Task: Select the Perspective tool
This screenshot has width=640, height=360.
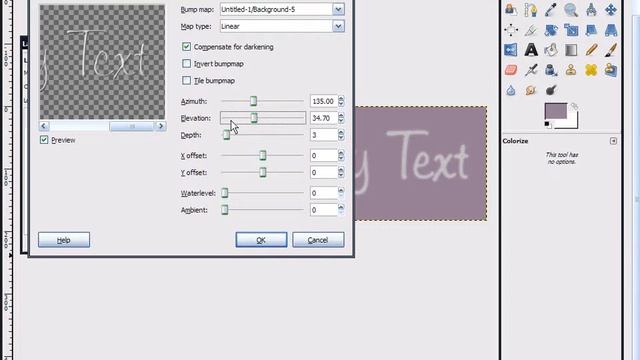Action: [x=611, y=30]
